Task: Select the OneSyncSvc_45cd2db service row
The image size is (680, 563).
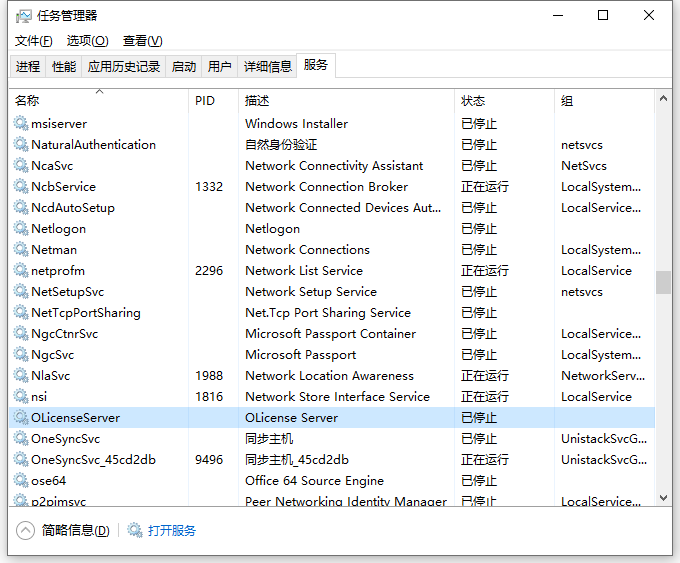Action: (332, 459)
